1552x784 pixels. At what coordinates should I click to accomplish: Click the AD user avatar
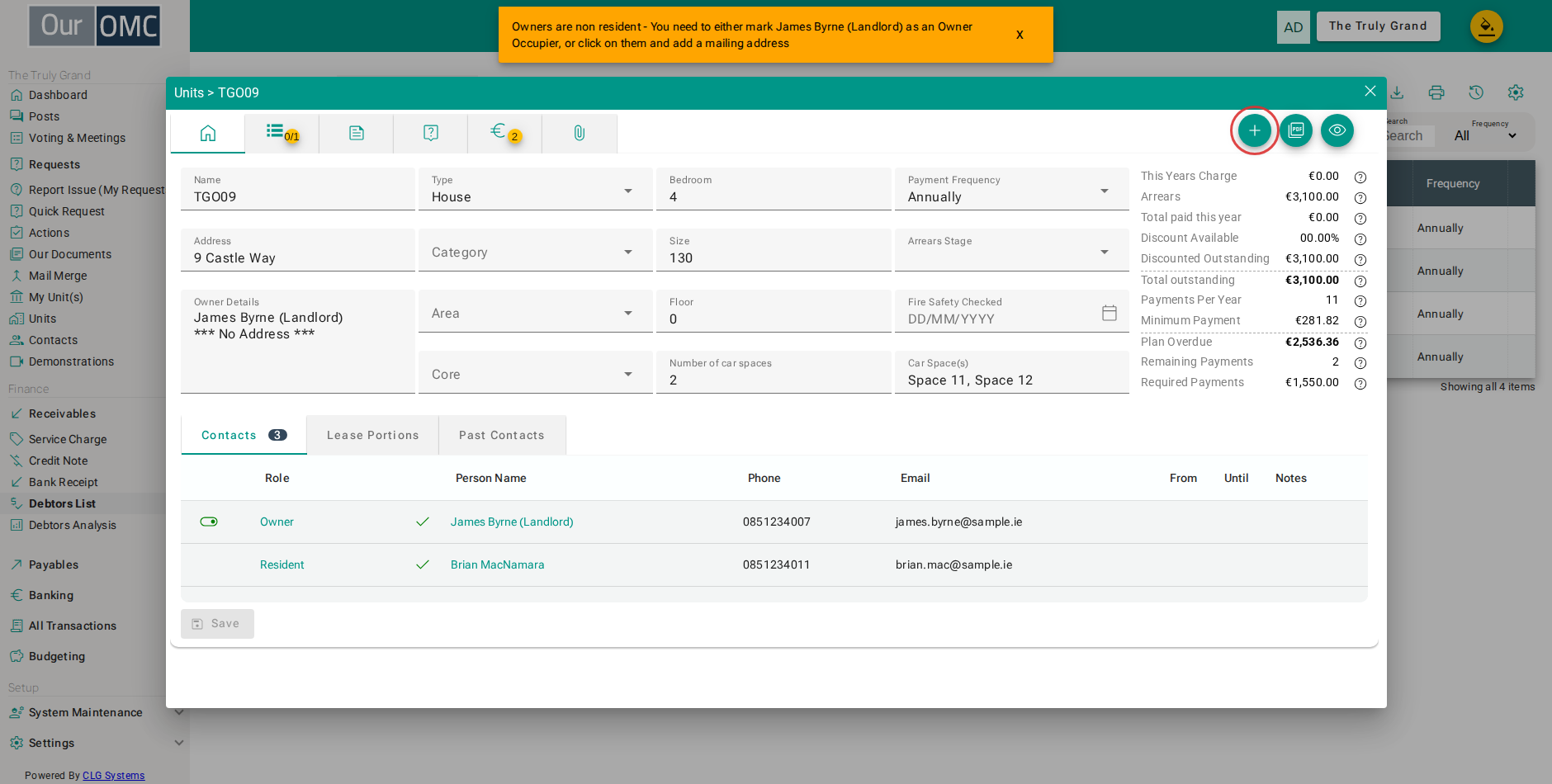coord(1293,27)
